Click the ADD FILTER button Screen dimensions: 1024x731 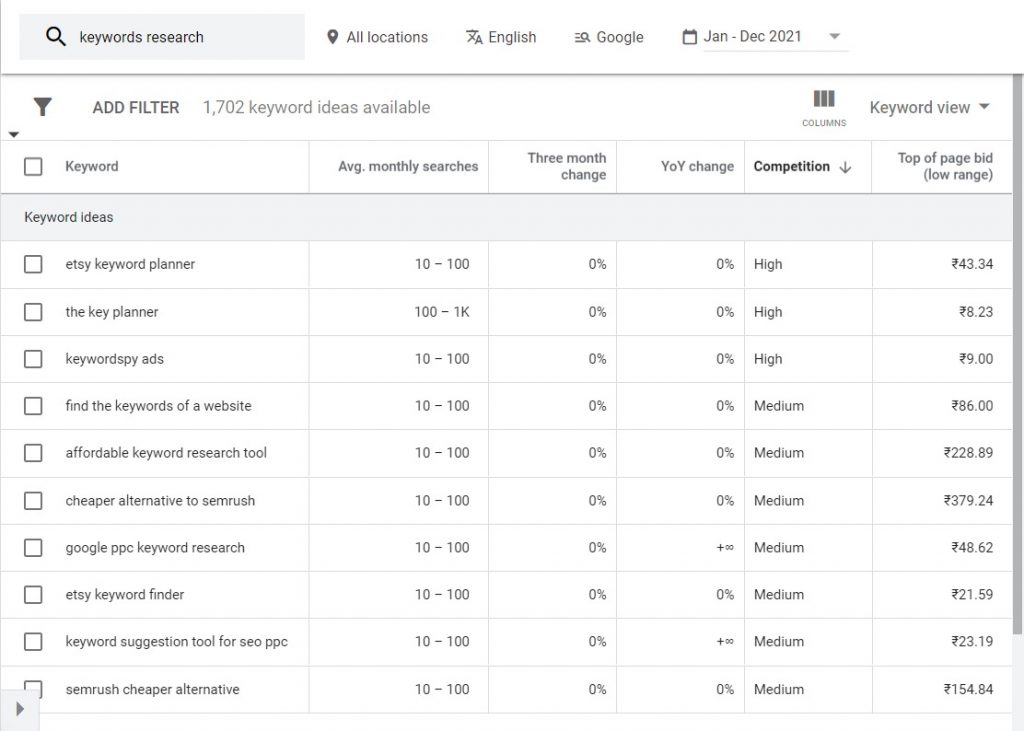[136, 106]
